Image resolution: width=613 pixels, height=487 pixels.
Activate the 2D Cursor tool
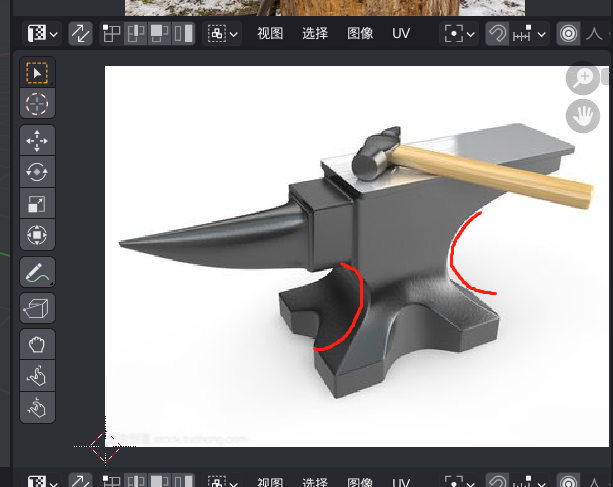[37, 104]
